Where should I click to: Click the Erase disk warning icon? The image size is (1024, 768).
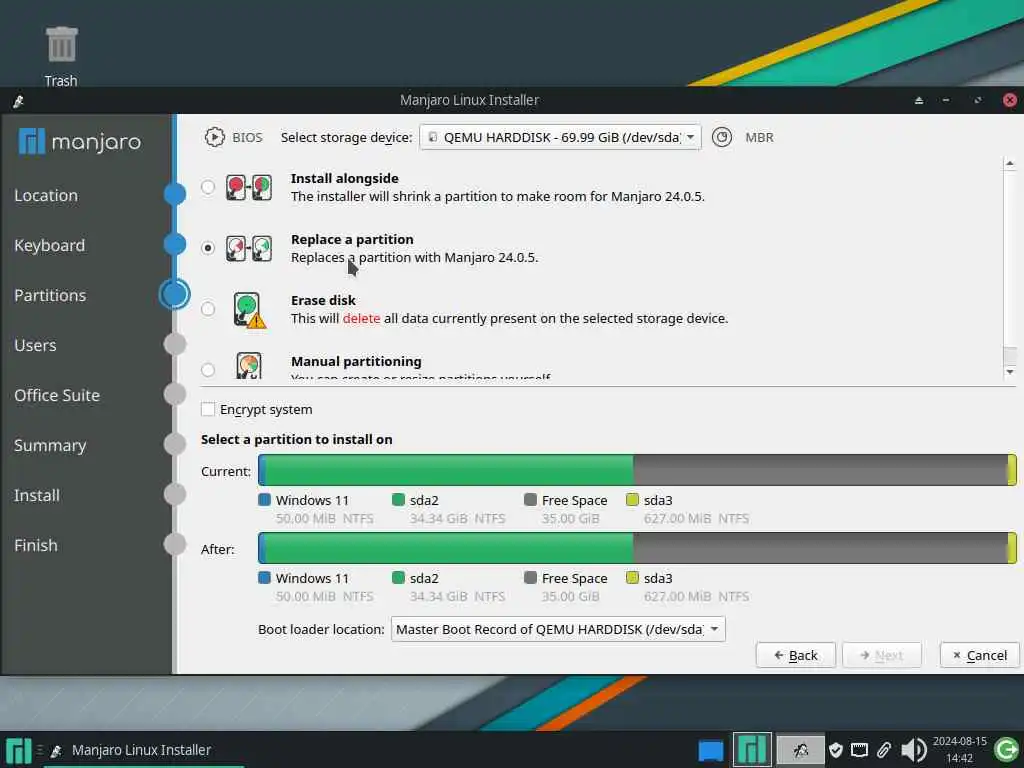click(249, 310)
